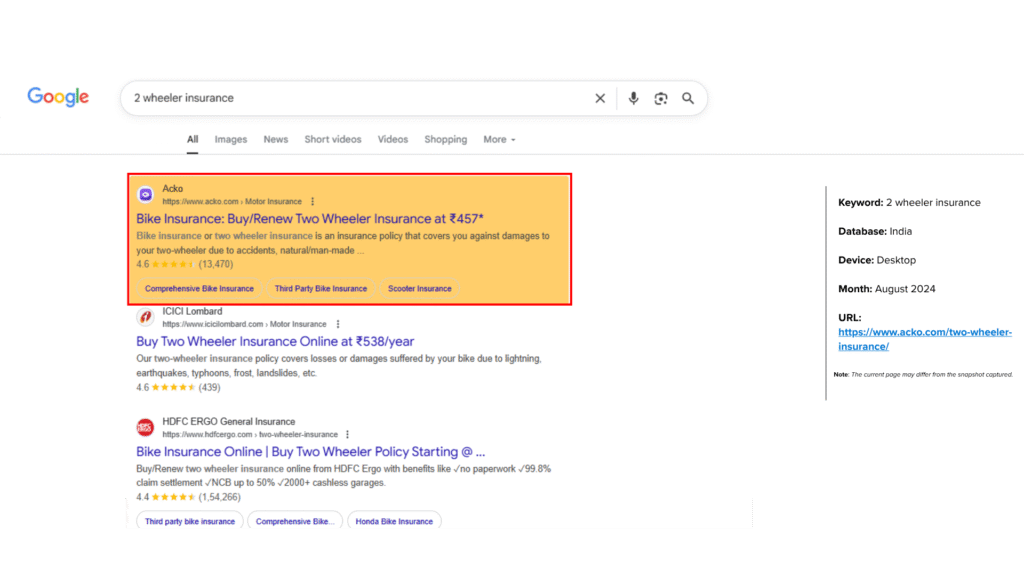Switch to the Shopping tab
This screenshot has width=1024, height=576.
[445, 139]
